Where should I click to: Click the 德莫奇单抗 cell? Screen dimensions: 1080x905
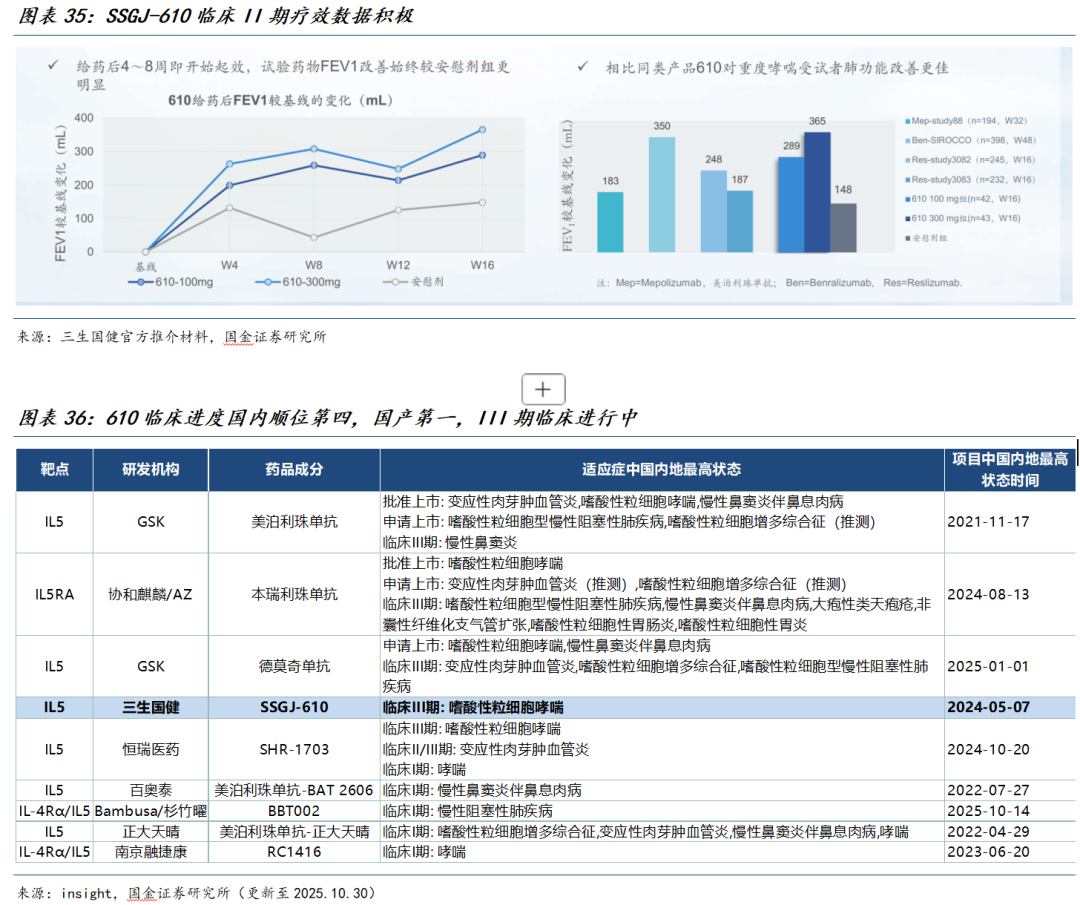click(x=294, y=667)
